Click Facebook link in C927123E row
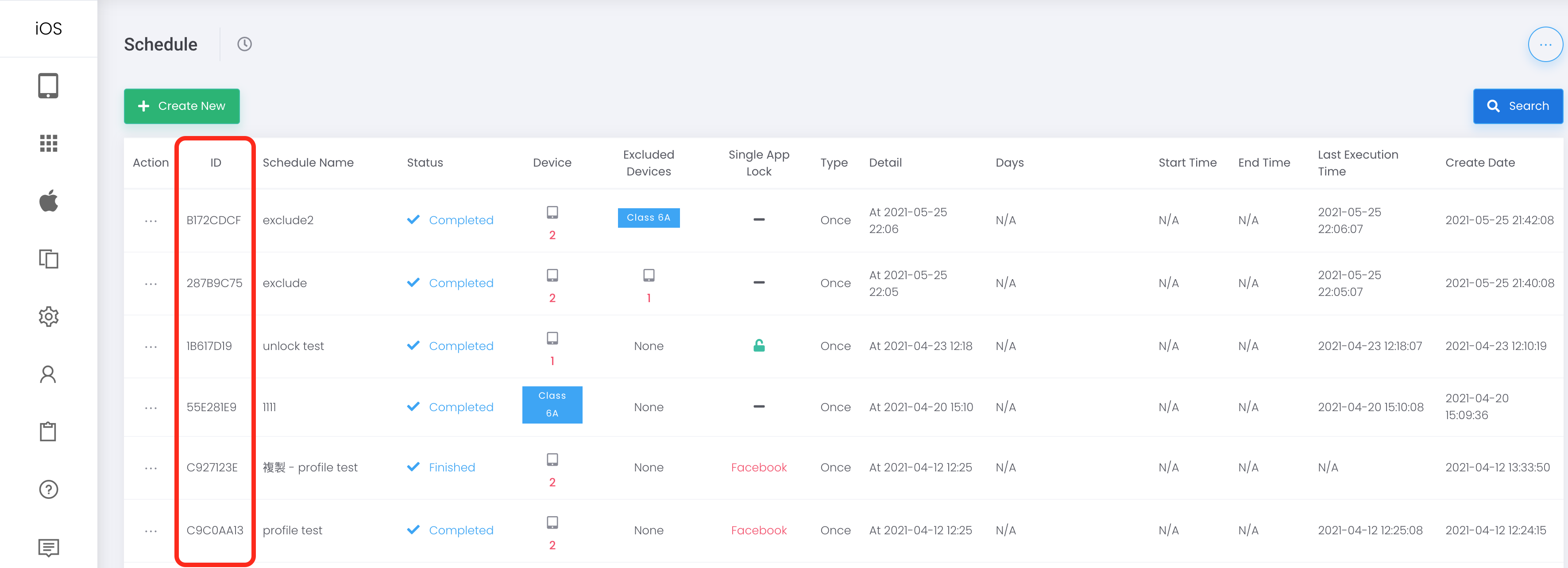The image size is (1568, 568). tap(758, 467)
